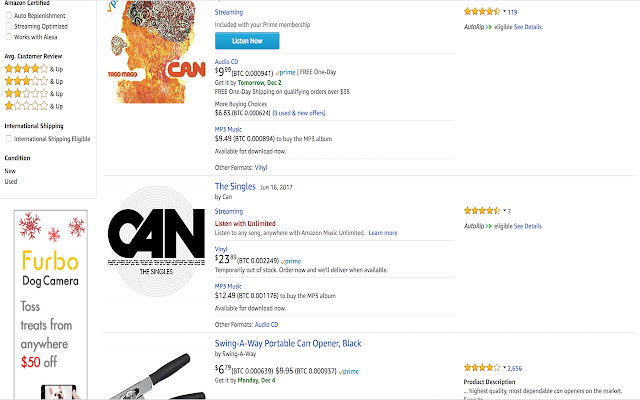Filter by 3 stars & Up rating
This screenshot has height=400, width=640.
click(34, 81)
